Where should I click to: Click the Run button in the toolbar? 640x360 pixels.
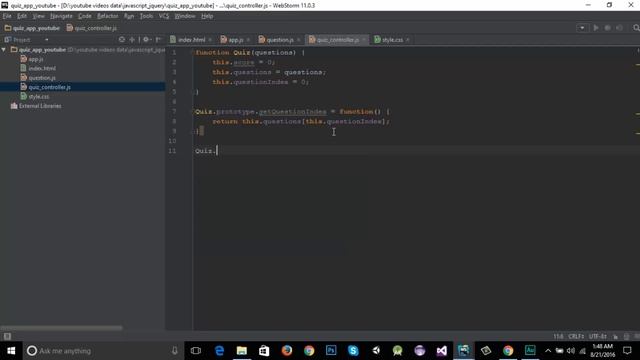pos(596,28)
